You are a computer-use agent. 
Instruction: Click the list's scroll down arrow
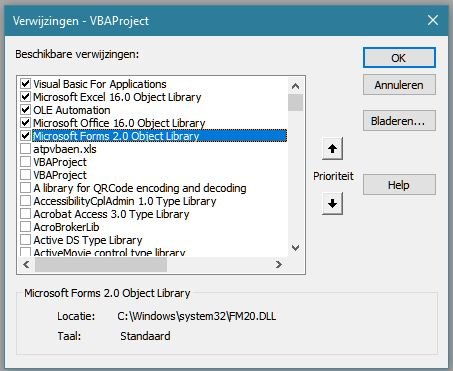pos(295,248)
